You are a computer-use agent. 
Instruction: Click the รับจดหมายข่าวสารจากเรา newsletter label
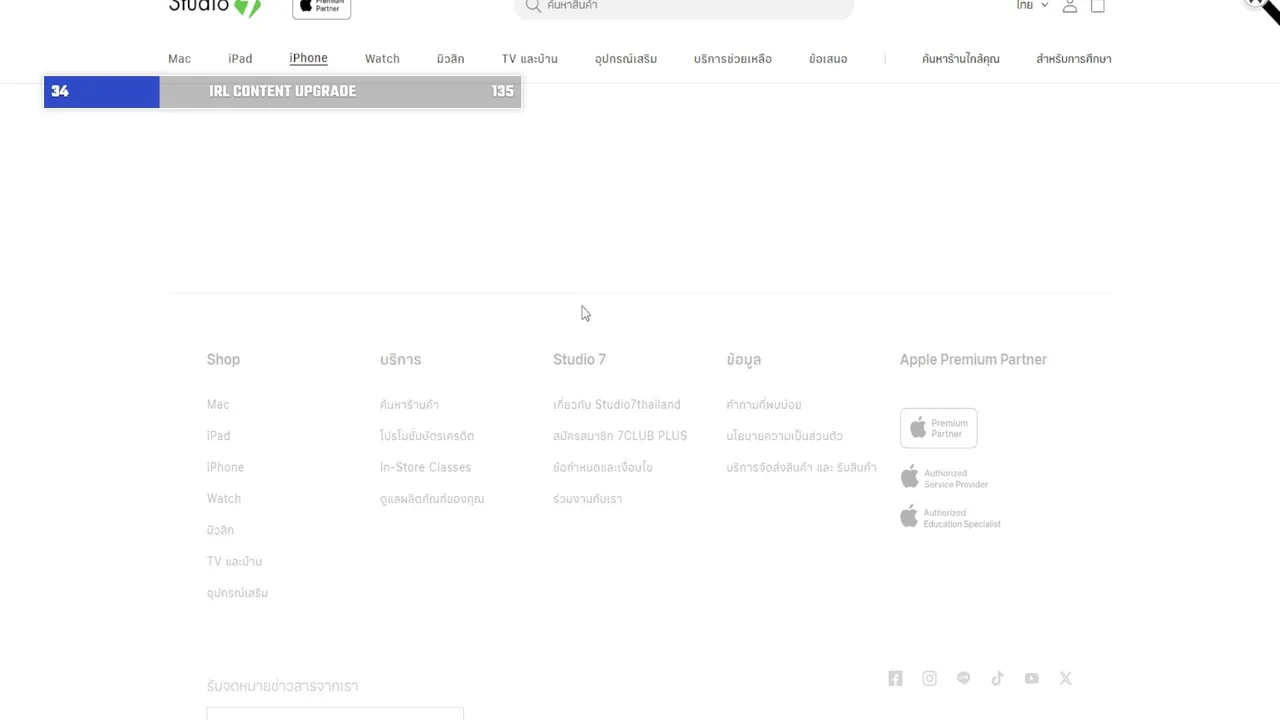point(282,686)
